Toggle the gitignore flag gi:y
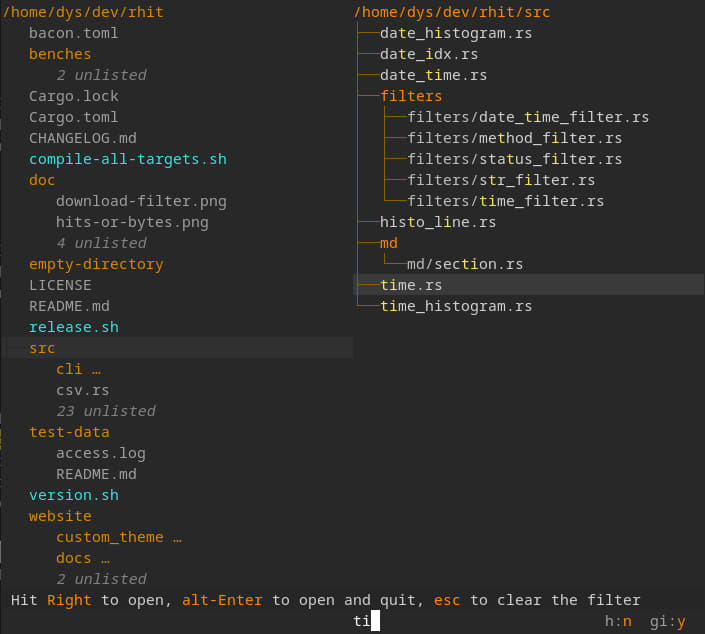Image resolution: width=705 pixels, height=634 pixels. point(667,621)
